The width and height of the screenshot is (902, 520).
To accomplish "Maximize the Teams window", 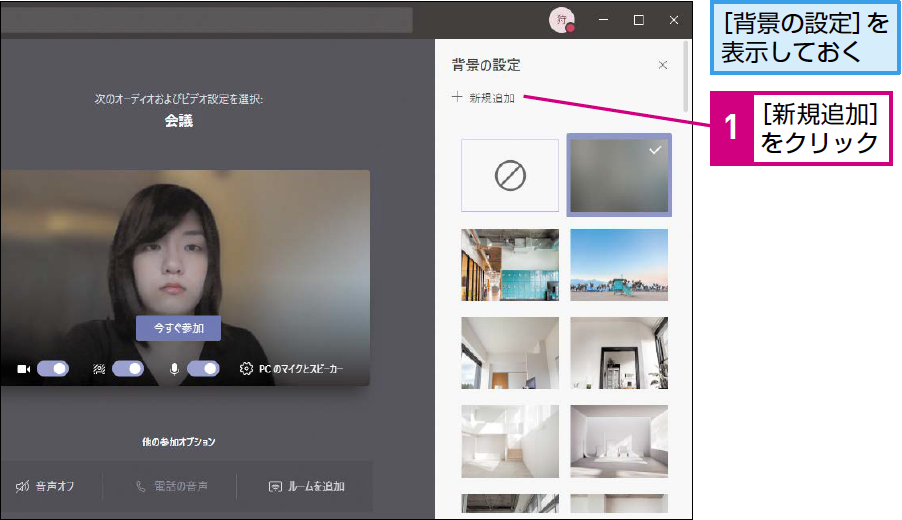I will pyautogui.click(x=639, y=20).
